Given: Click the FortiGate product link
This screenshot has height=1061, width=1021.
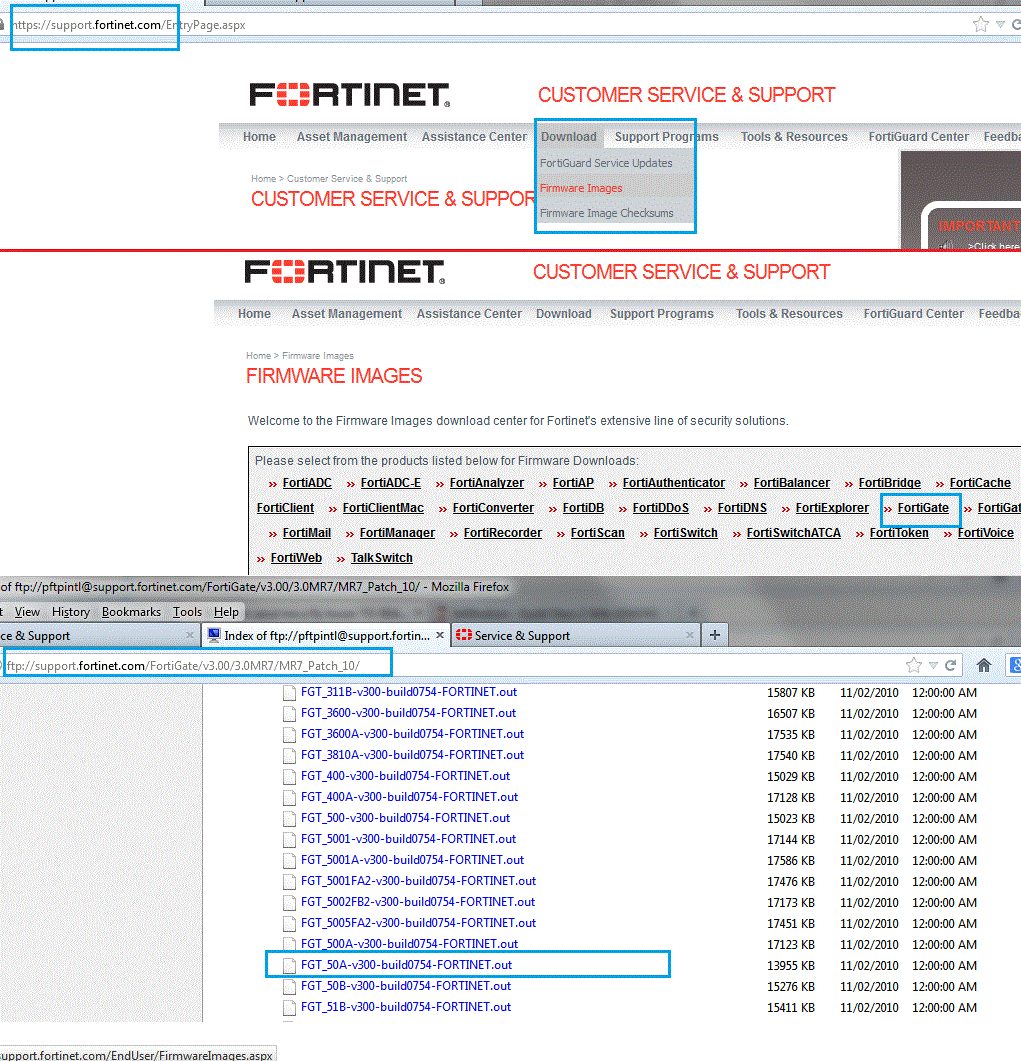Looking at the screenshot, I should pos(923,508).
